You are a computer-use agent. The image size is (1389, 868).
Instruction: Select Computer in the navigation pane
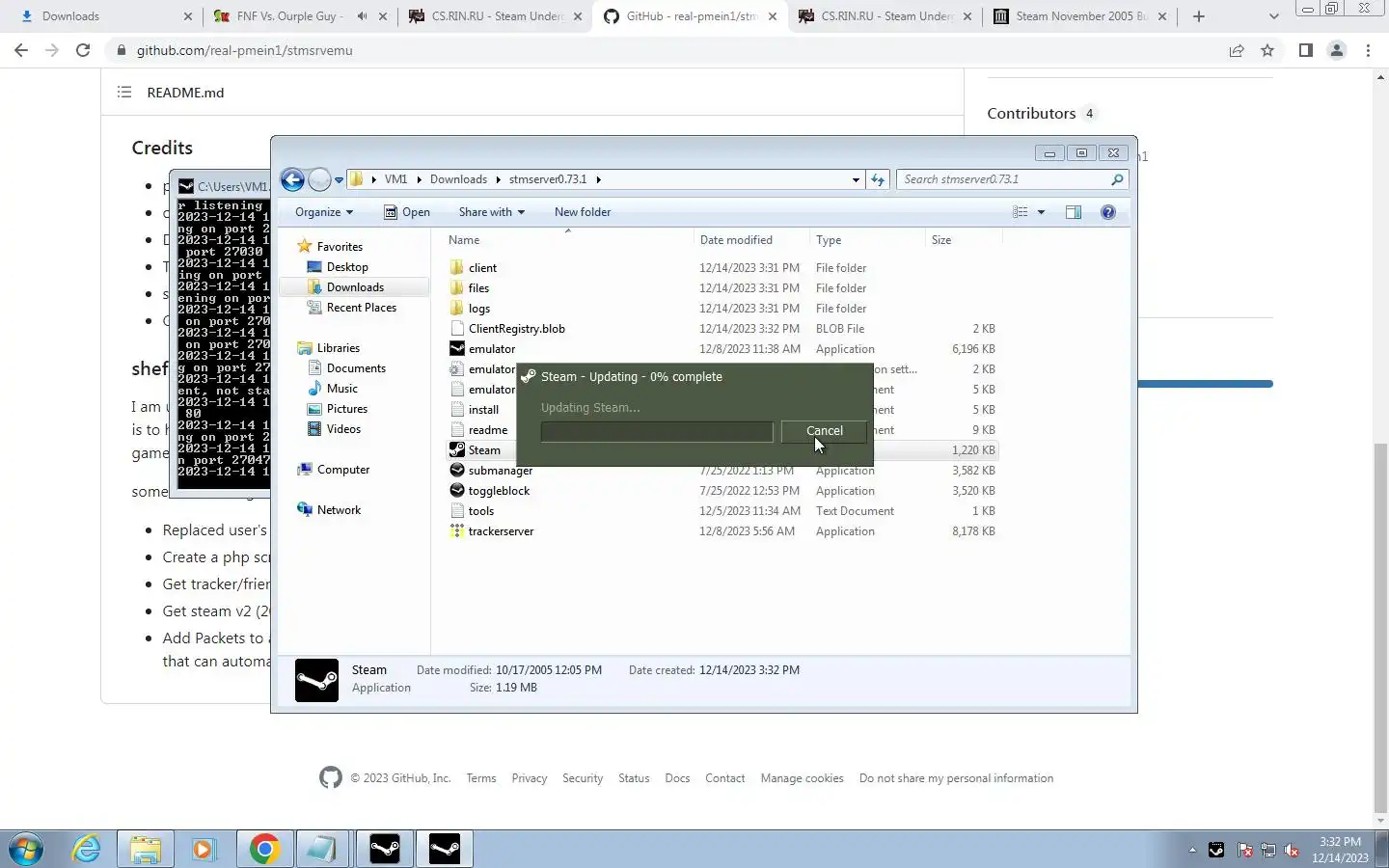[343, 470]
